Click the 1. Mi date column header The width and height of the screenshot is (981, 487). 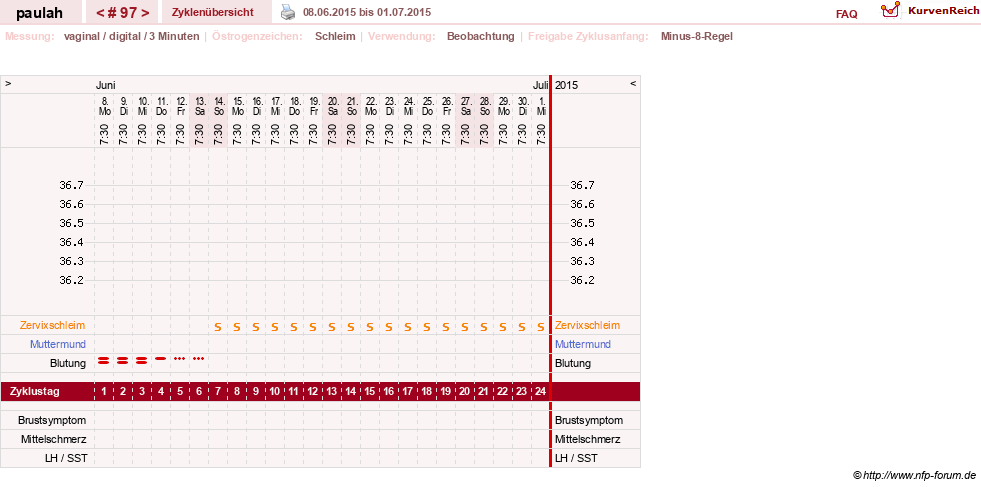coord(541,106)
